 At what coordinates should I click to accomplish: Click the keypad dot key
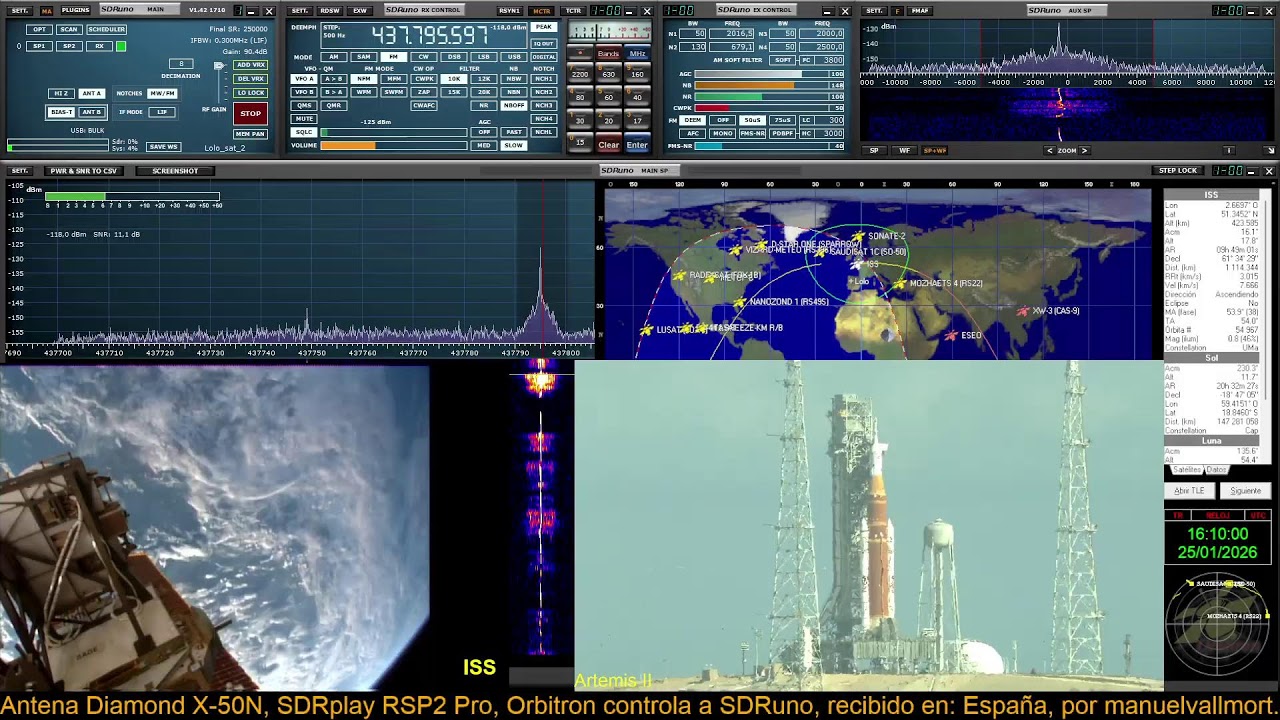(579, 54)
